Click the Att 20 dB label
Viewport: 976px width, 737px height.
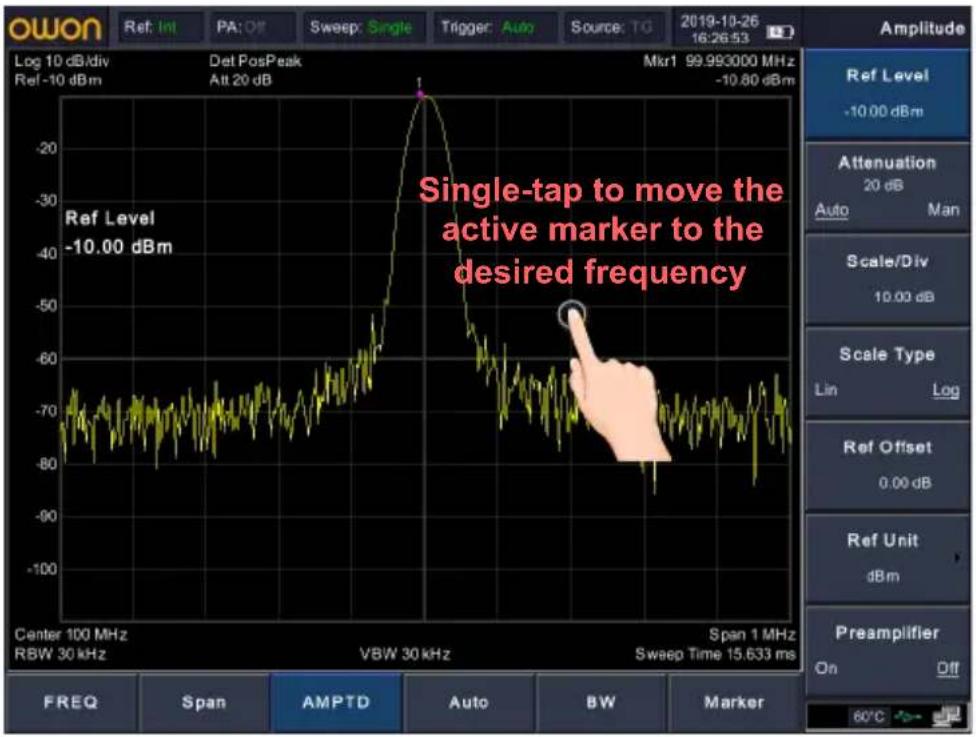(x=240, y=80)
